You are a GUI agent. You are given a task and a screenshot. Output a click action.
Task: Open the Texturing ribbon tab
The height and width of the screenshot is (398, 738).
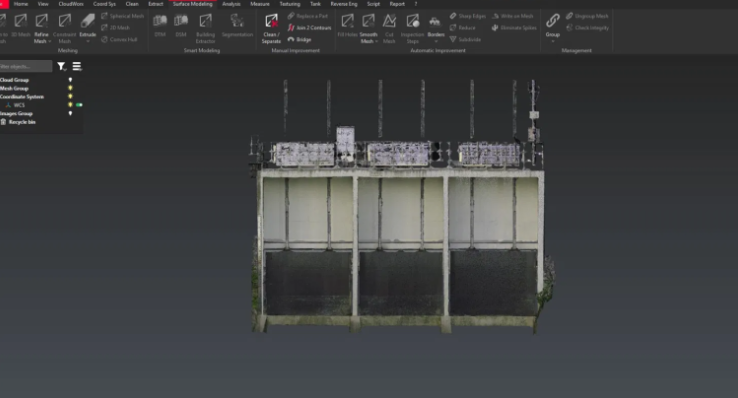pyautogui.click(x=290, y=4)
